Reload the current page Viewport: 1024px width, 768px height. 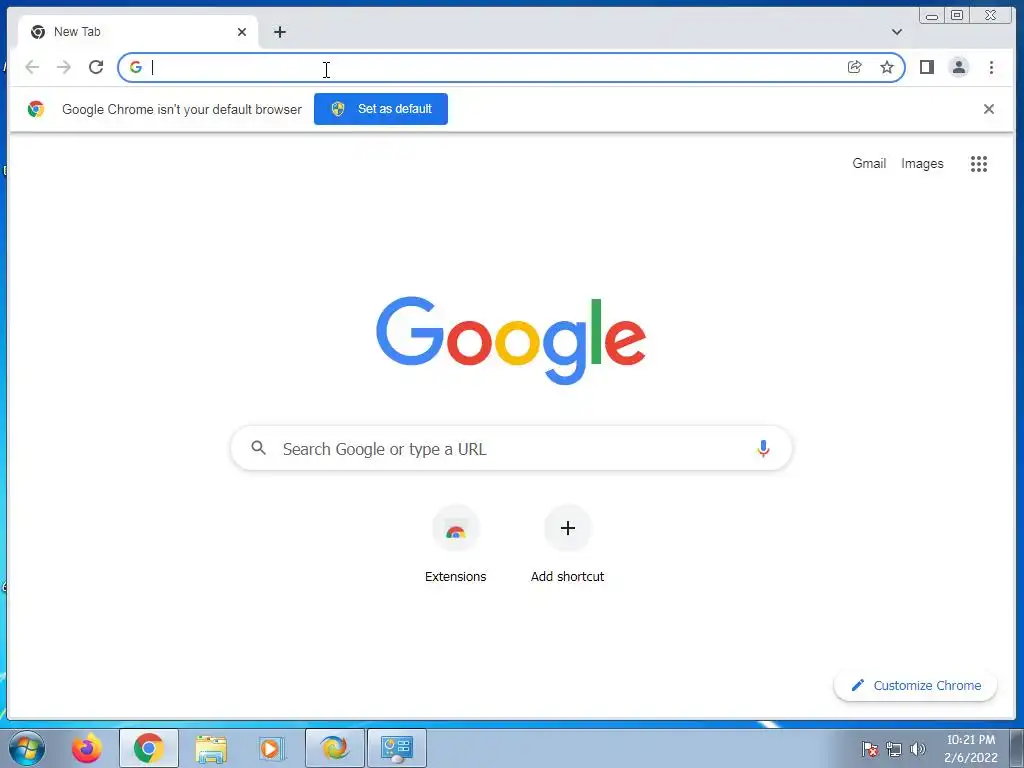pos(96,67)
